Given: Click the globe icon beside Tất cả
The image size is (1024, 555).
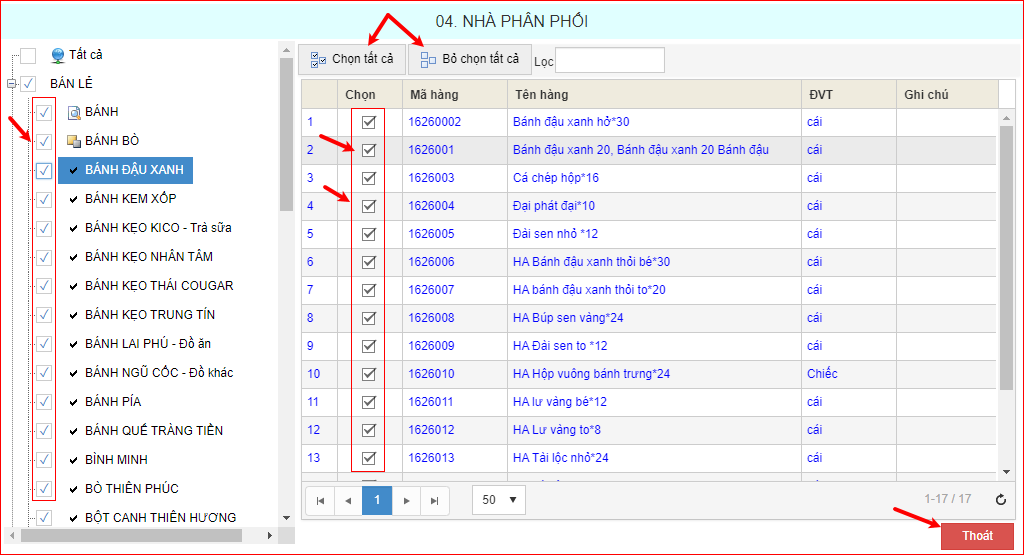Looking at the screenshot, I should (58, 55).
